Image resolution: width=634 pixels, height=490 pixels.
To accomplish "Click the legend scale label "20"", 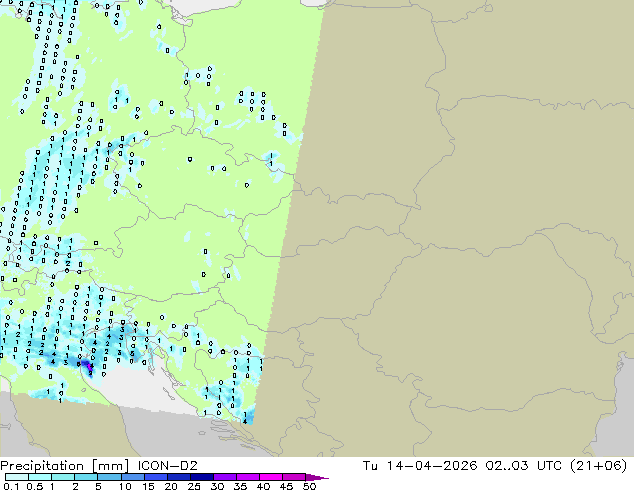I will 171,486.
